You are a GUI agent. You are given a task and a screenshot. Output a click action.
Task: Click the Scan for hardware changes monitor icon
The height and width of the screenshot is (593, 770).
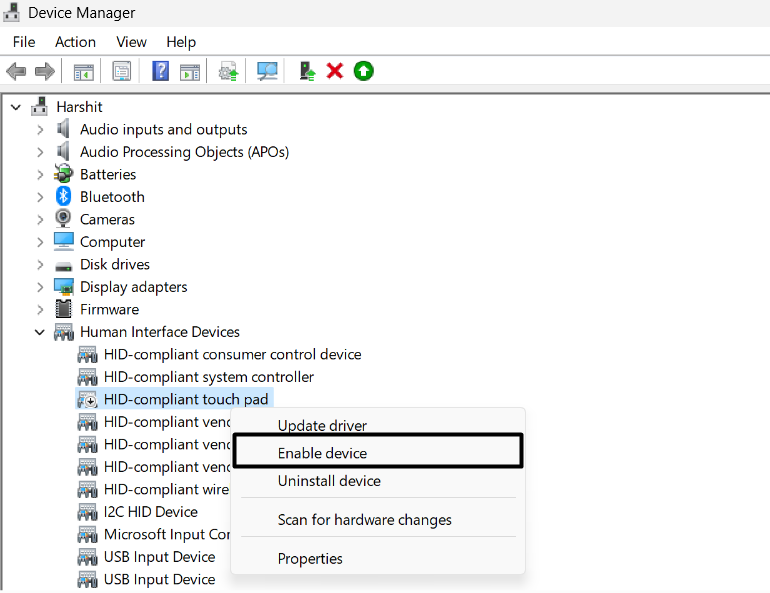(x=267, y=71)
